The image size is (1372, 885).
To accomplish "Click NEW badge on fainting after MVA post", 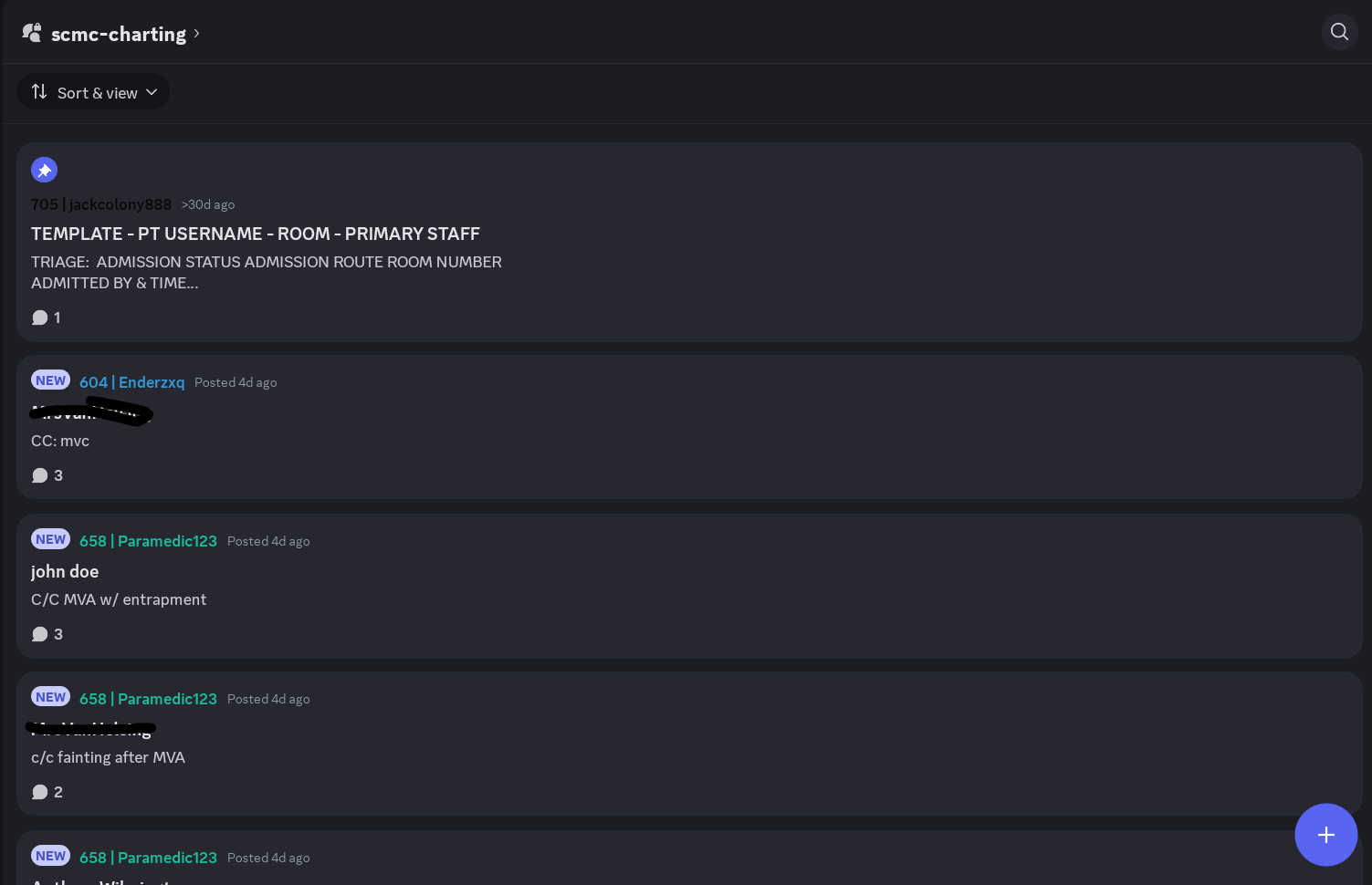I will [50, 697].
